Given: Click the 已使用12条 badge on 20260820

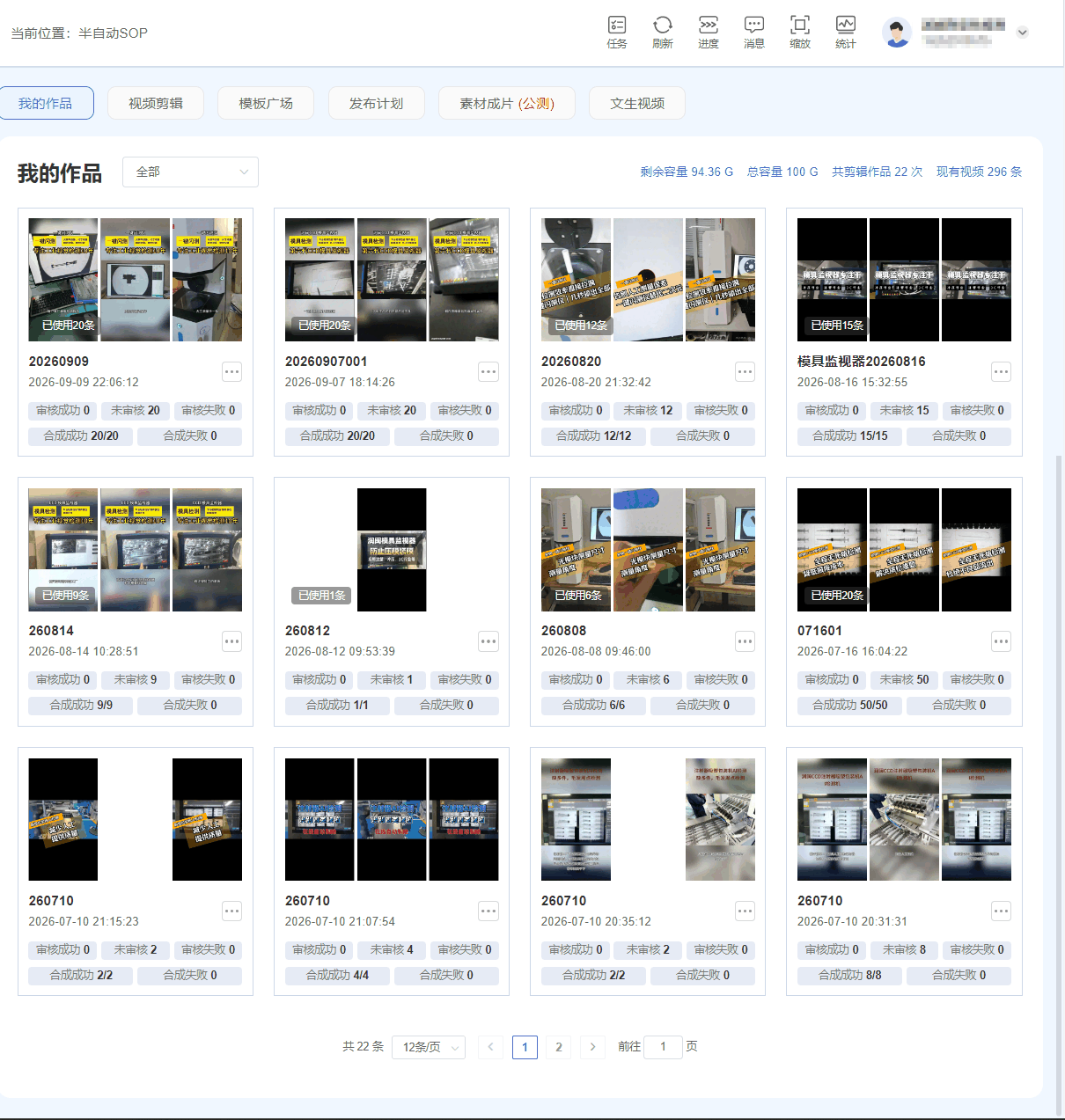Looking at the screenshot, I should pos(580,326).
